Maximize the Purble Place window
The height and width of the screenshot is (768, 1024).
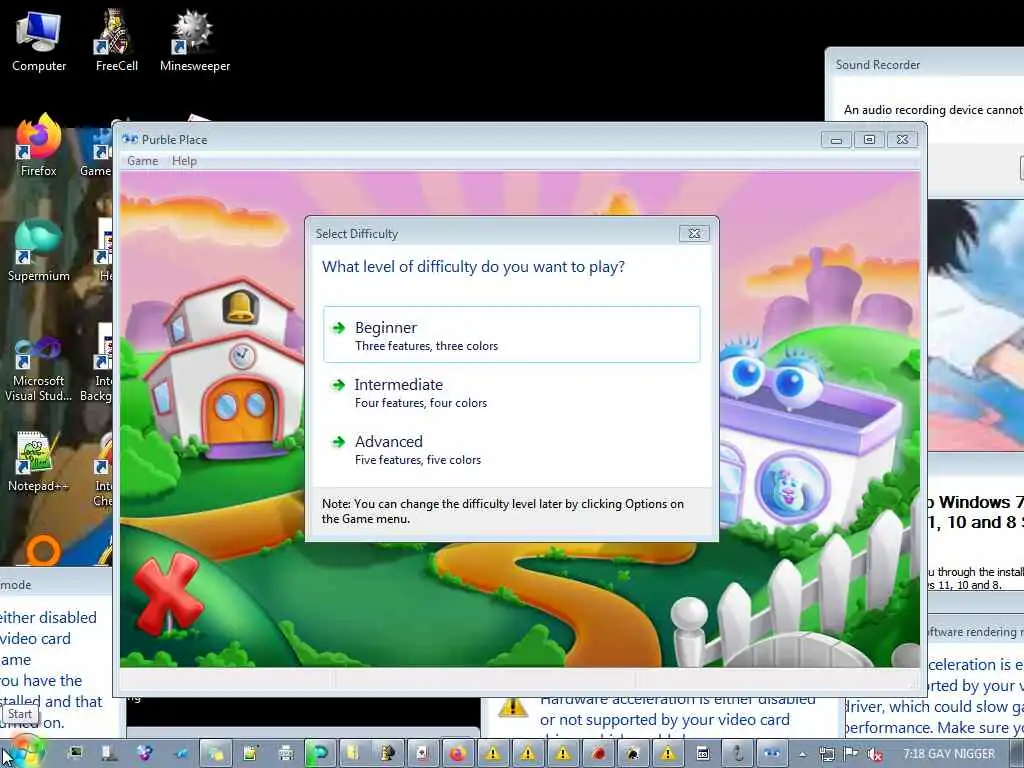[869, 139]
